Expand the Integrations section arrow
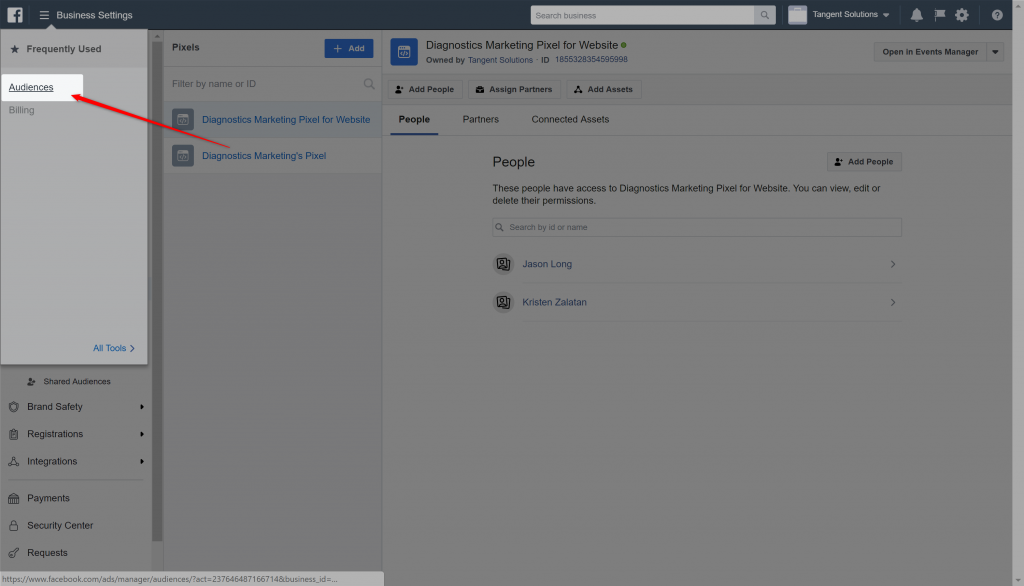 142,461
